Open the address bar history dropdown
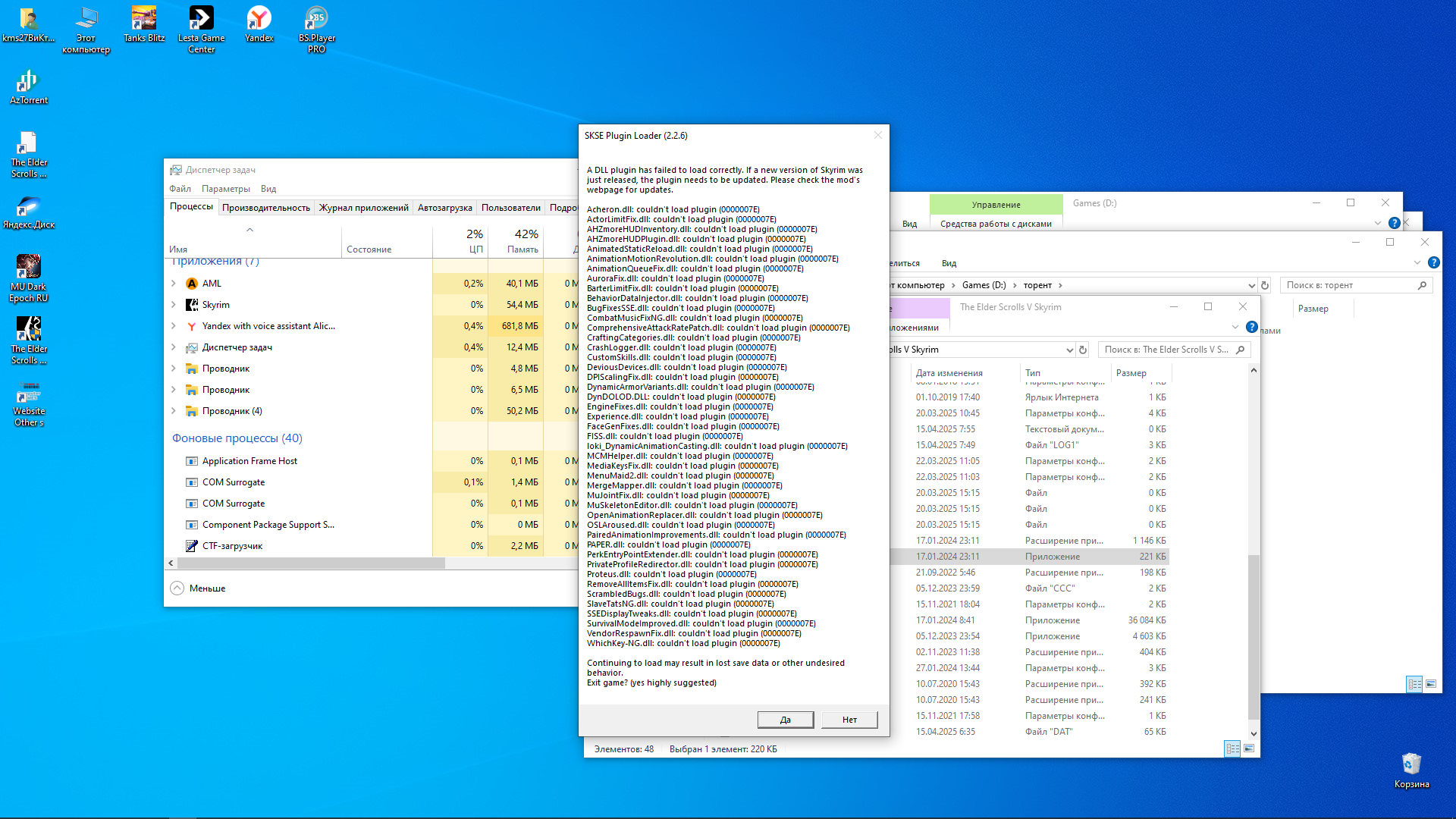This screenshot has height=819, width=1456. [x=1251, y=286]
